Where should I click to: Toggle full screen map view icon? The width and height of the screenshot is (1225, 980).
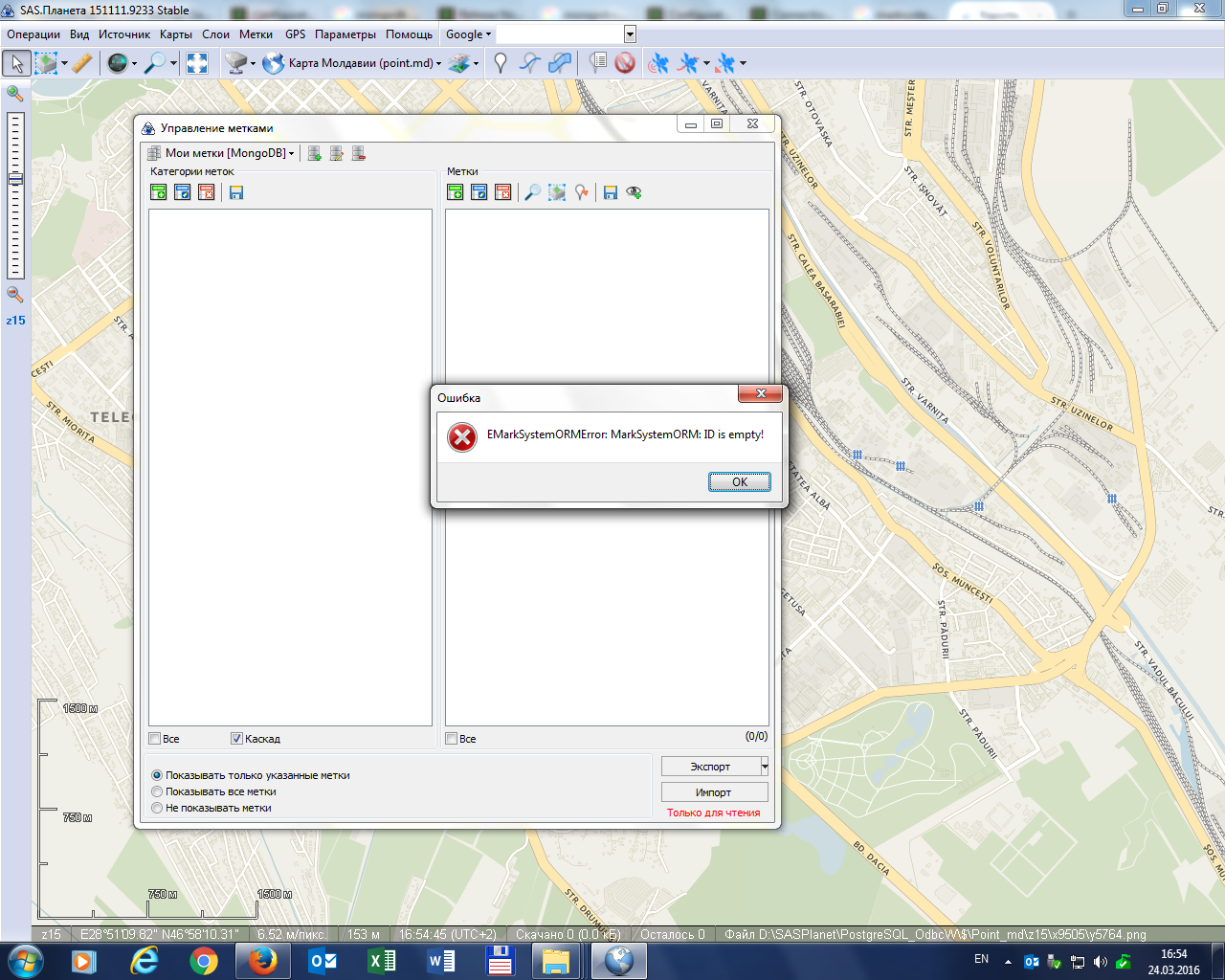click(x=197, y=63)
